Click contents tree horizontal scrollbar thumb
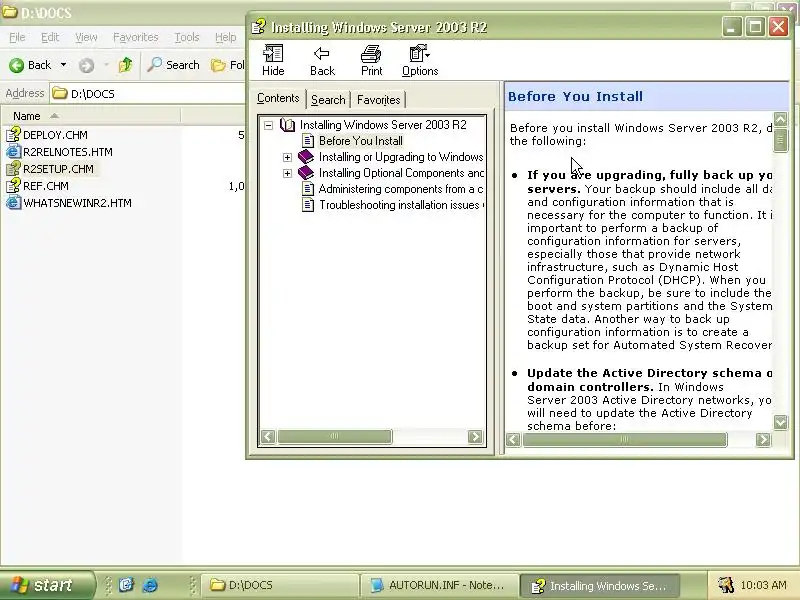Image resolution: width=800 pixels, height=600 pixels. tap(334, 437)
